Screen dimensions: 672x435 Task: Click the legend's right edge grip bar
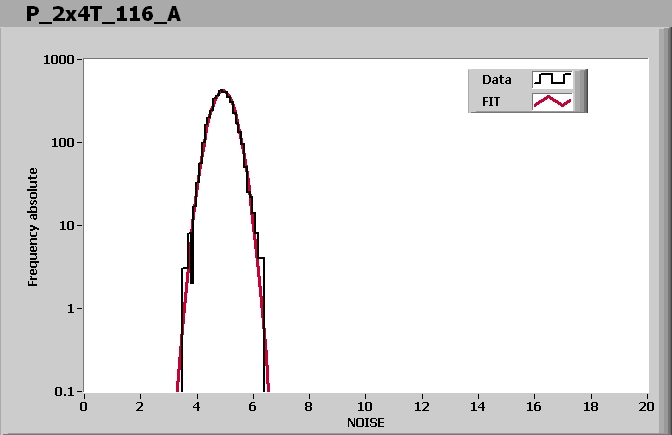tap(581, 90)
